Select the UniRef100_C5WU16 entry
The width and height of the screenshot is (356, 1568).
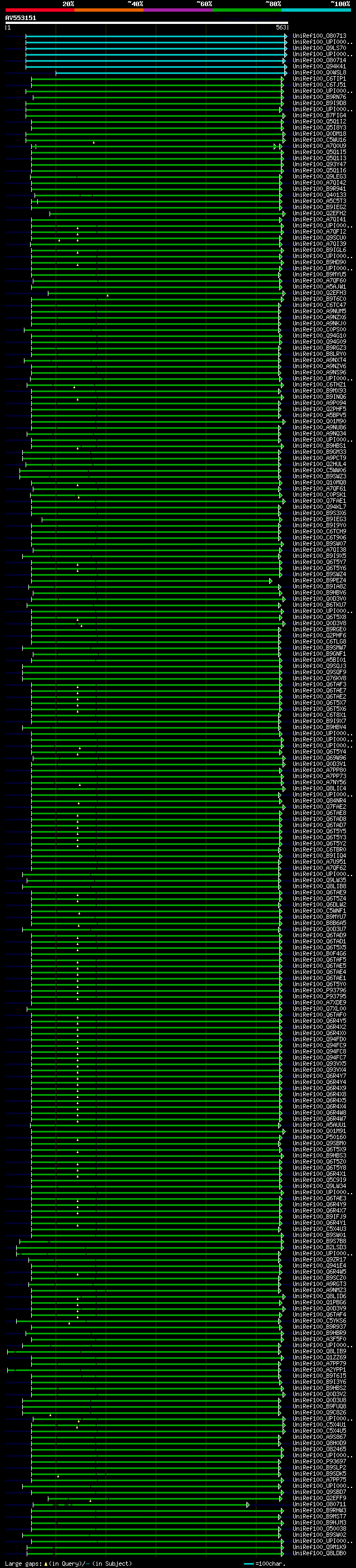[319, 140]
